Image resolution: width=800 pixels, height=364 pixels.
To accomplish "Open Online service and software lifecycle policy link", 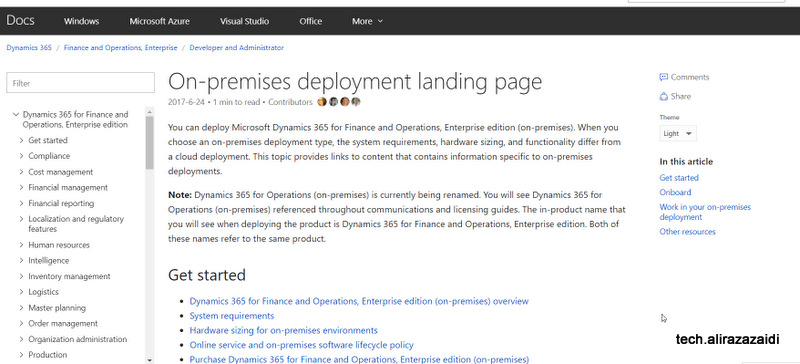I will [302, 345].
